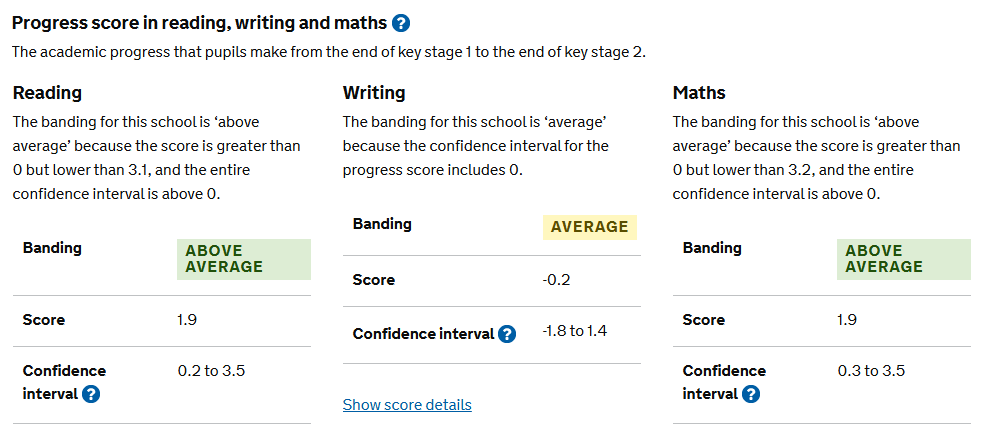This screenshot has height=430, width=1001.
Task: Click the Writing Banding row label
Action: (x=382, y=224)
